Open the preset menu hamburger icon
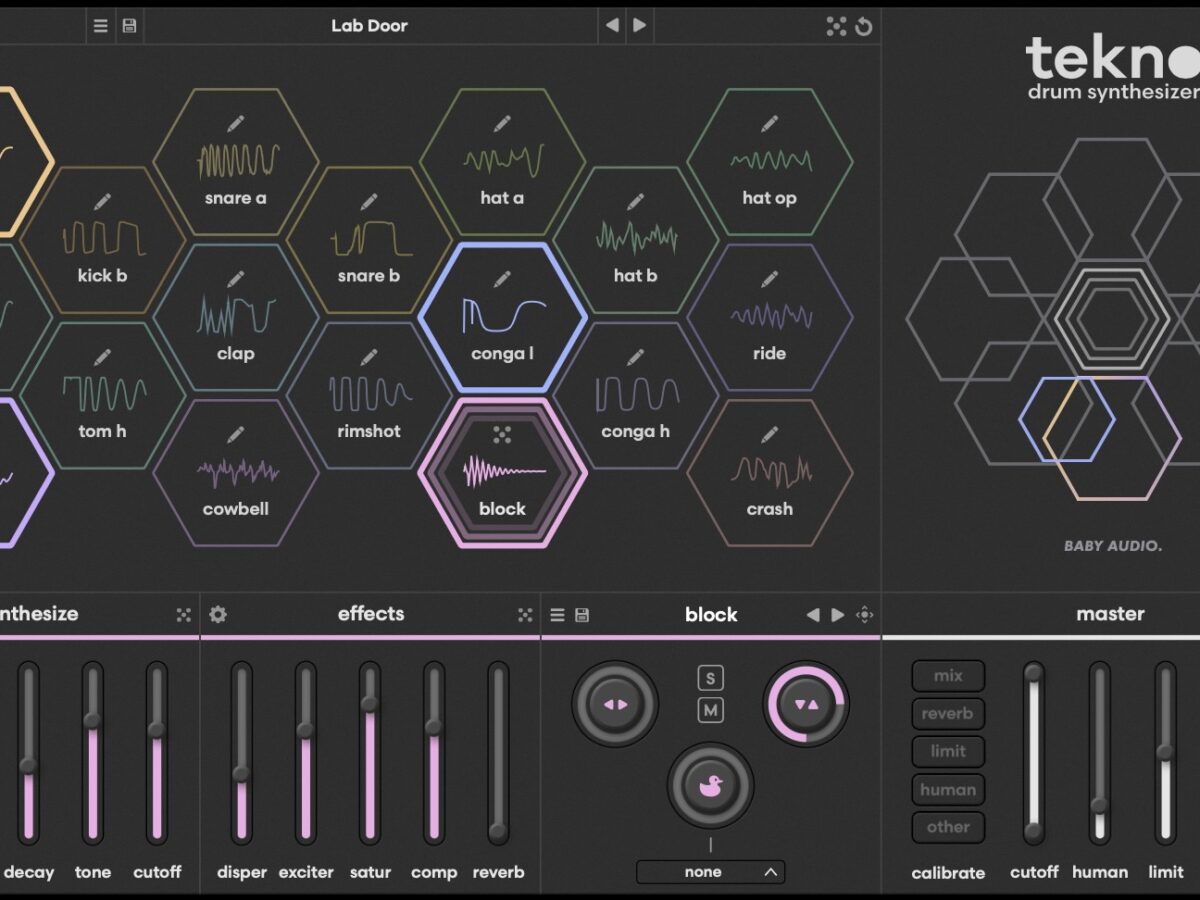 pyautogui.click(x=100, y=26)
